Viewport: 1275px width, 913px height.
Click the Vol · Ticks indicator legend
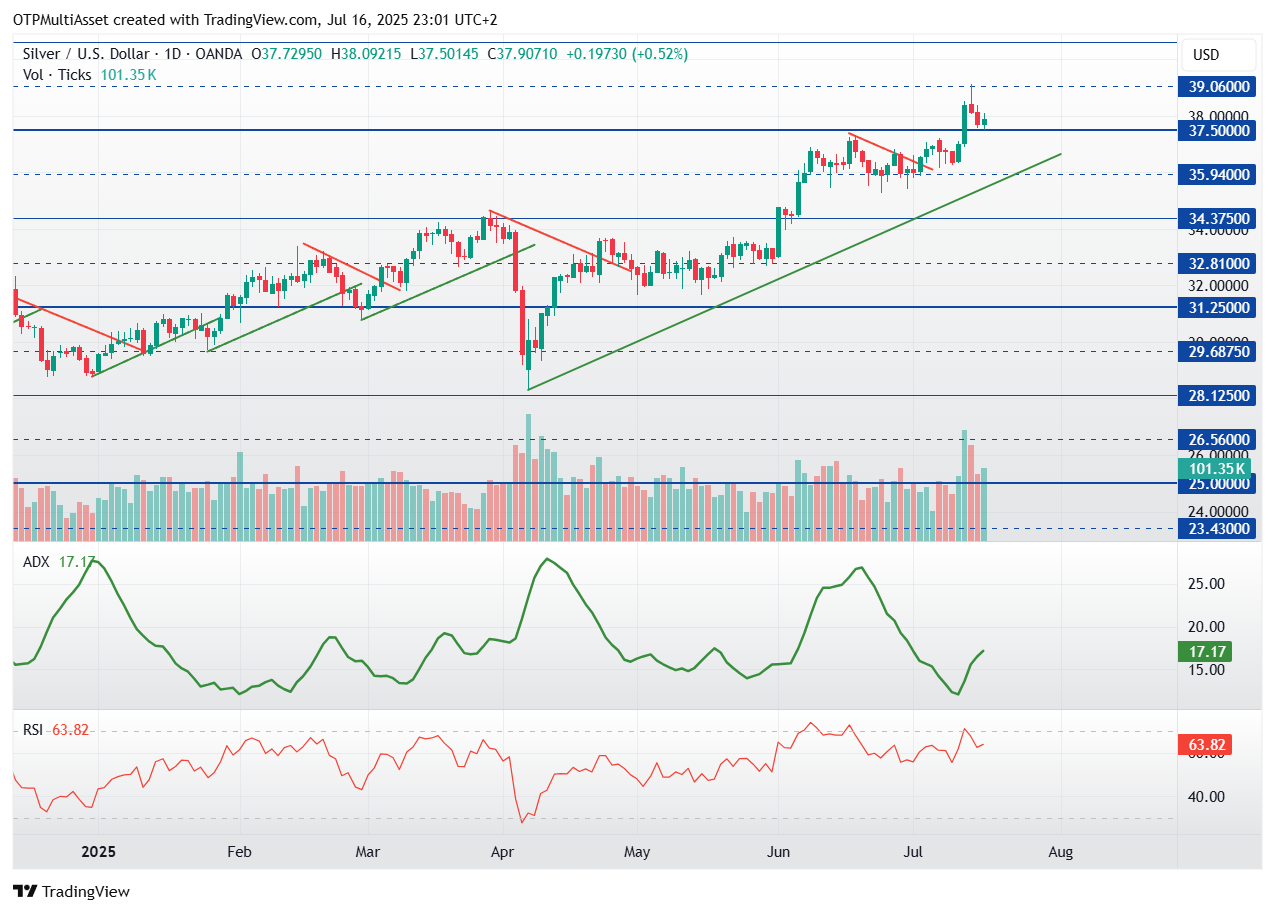point(57,74)
